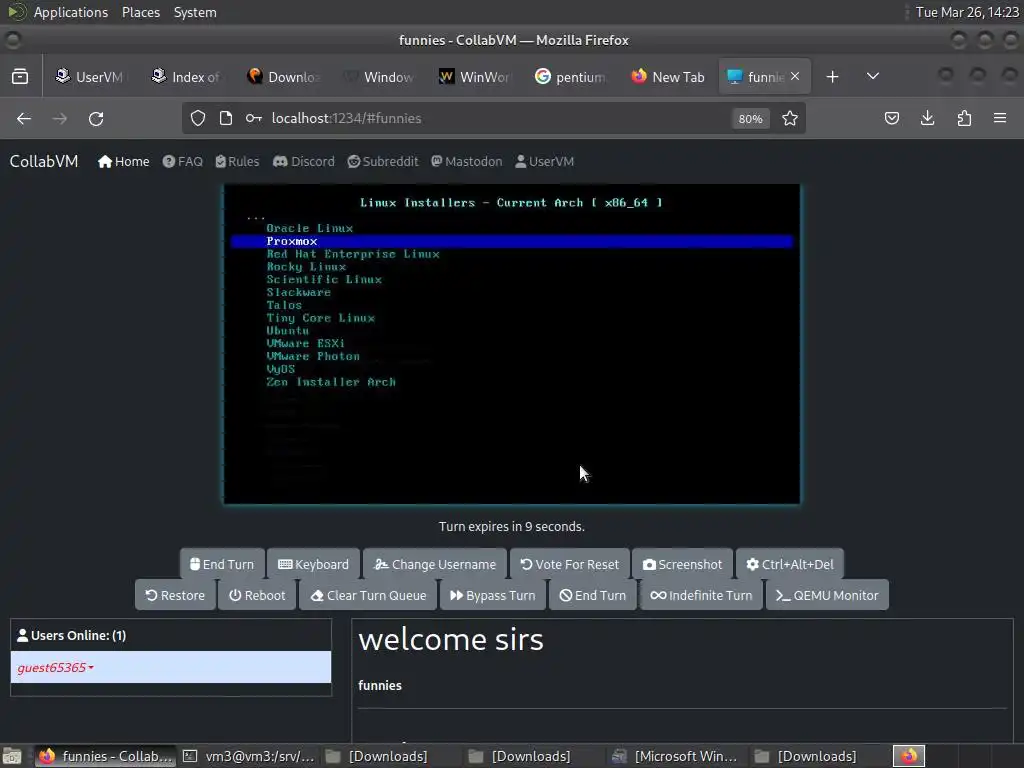Screen dimensions: 1024x768
Task: Open the FAQ link
Action: [182, 161]
